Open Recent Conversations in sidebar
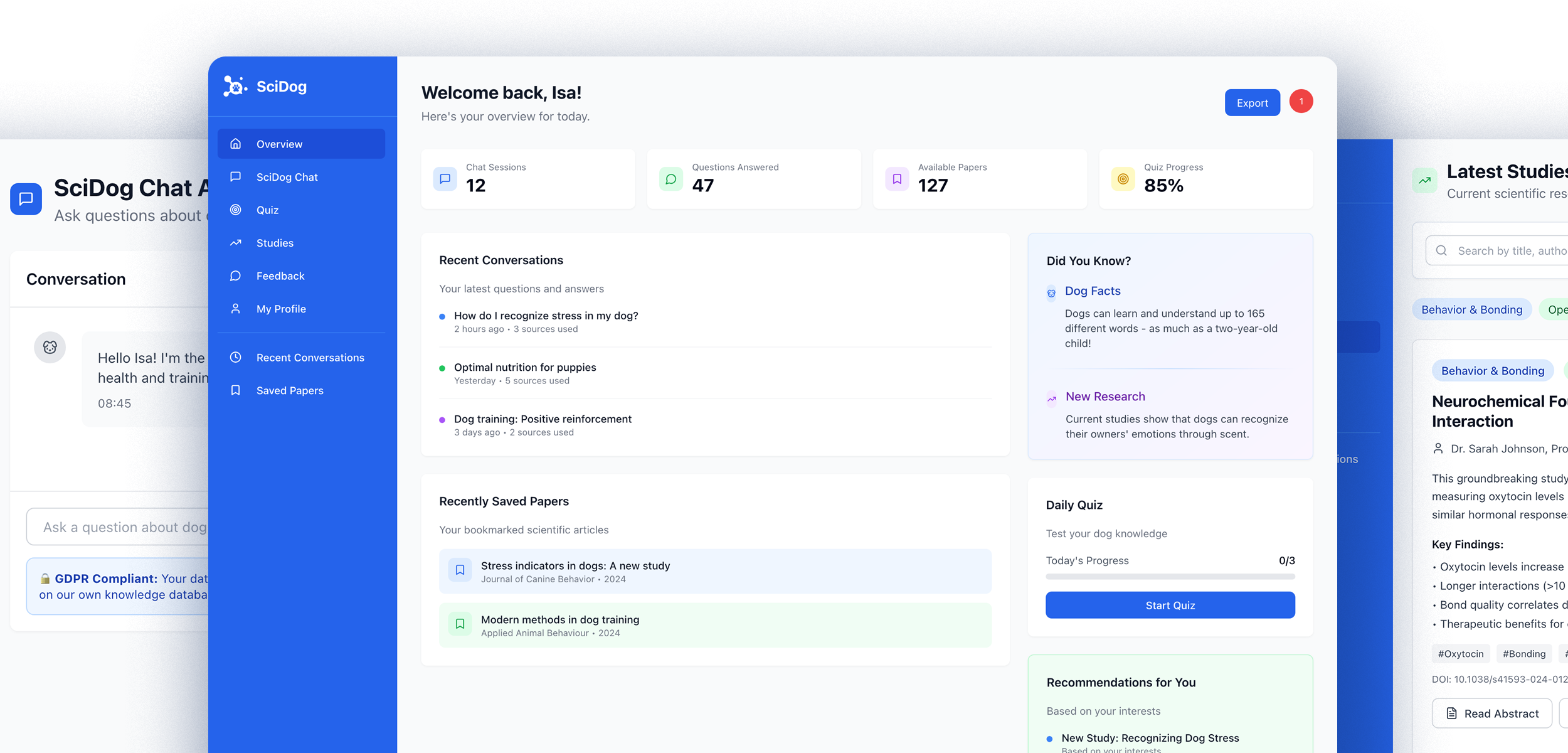The image size is (1568, 753). pos(301,357)
